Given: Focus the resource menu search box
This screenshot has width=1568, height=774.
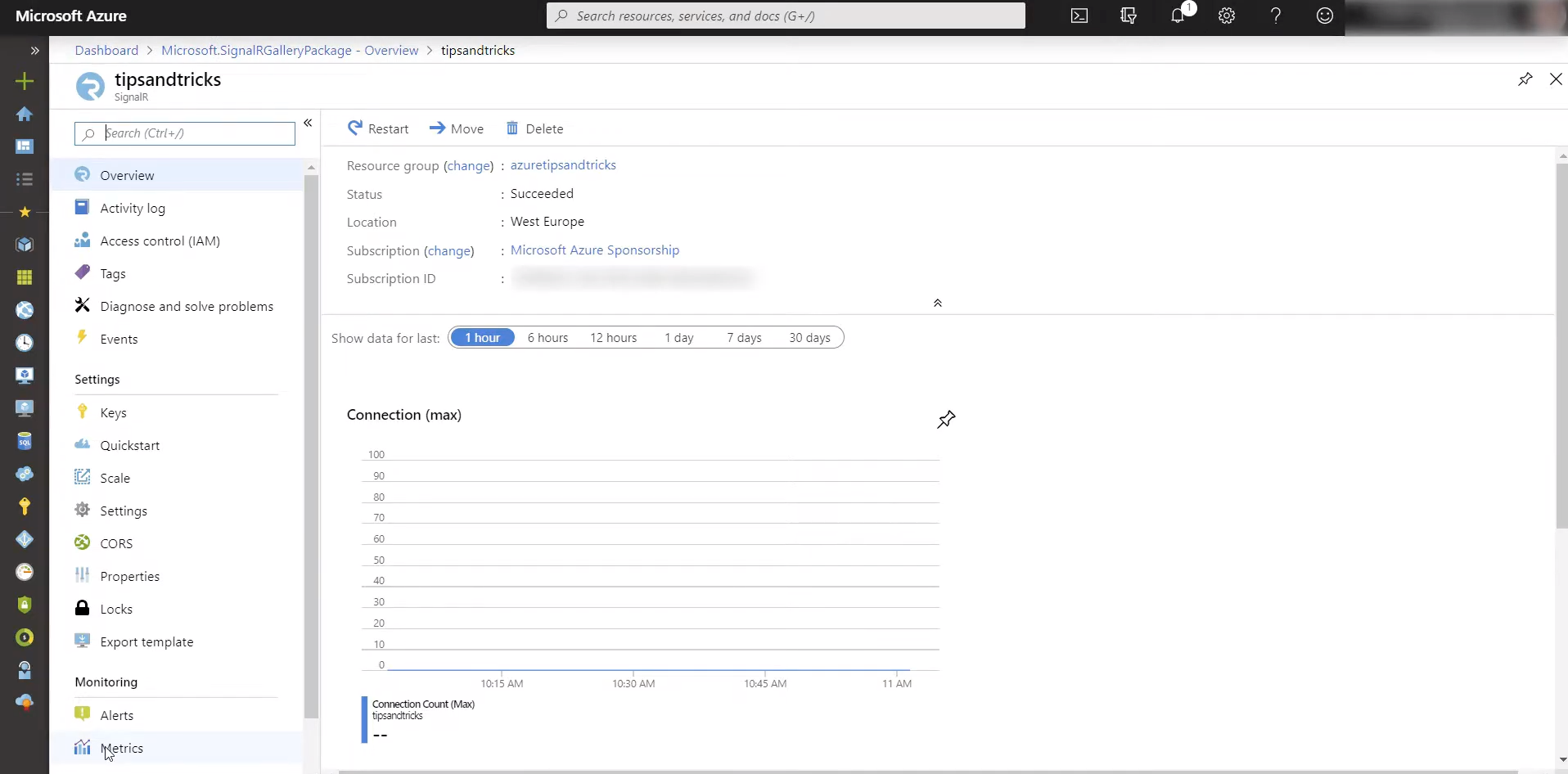Looking at the screenshot, I should point(185,133).
